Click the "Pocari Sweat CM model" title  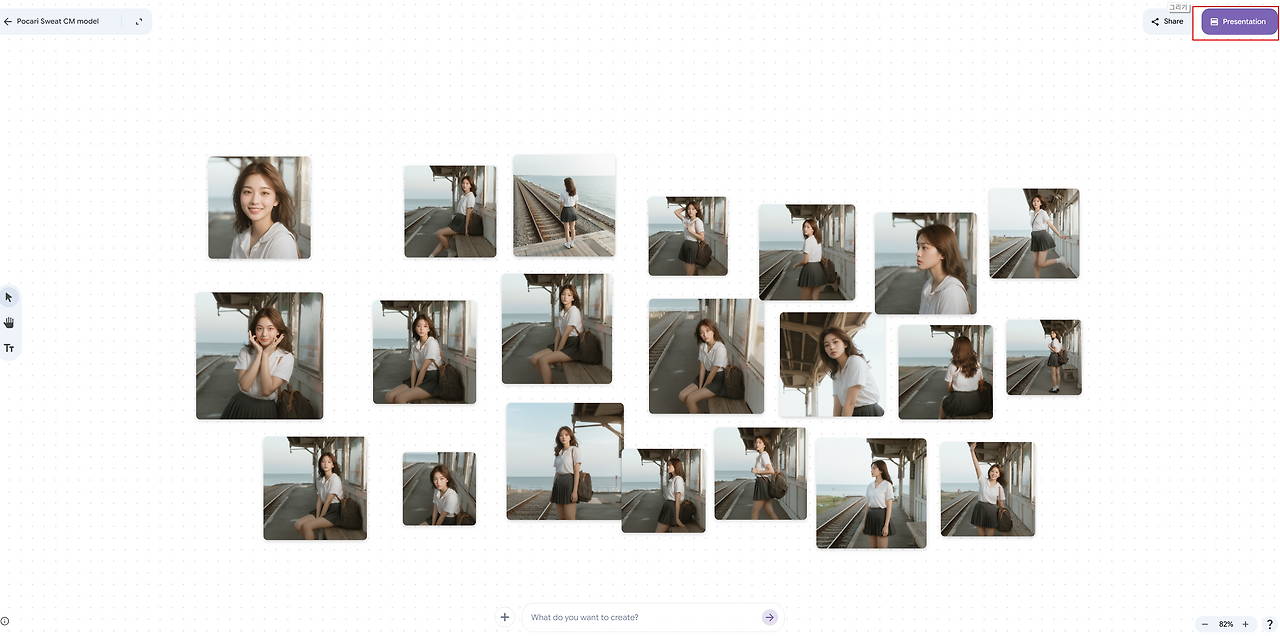click(58, 21)
